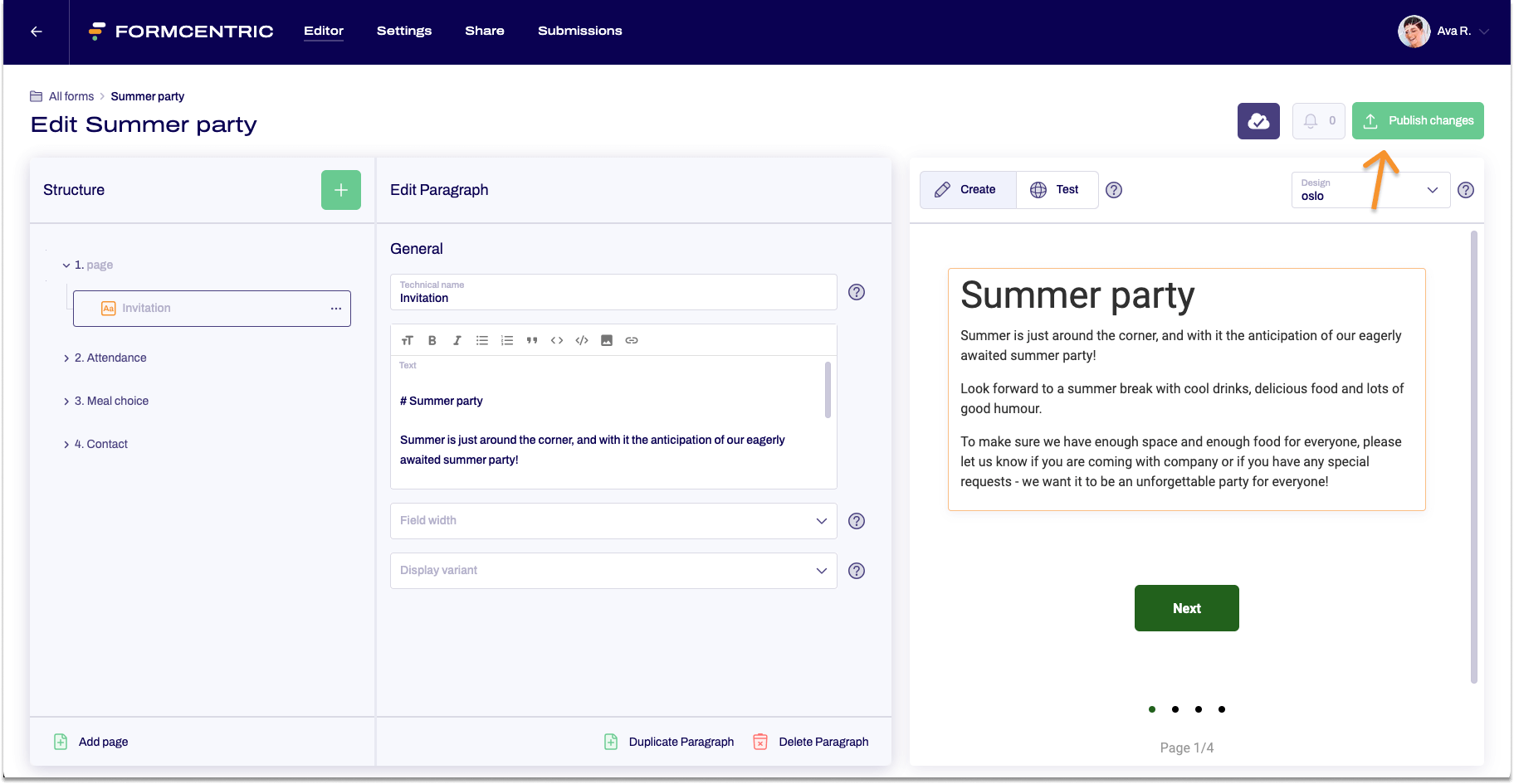The width and height of the screenshot is (1514, 784).
Task: Click the Technical name input field
Action: pos(613,292)
